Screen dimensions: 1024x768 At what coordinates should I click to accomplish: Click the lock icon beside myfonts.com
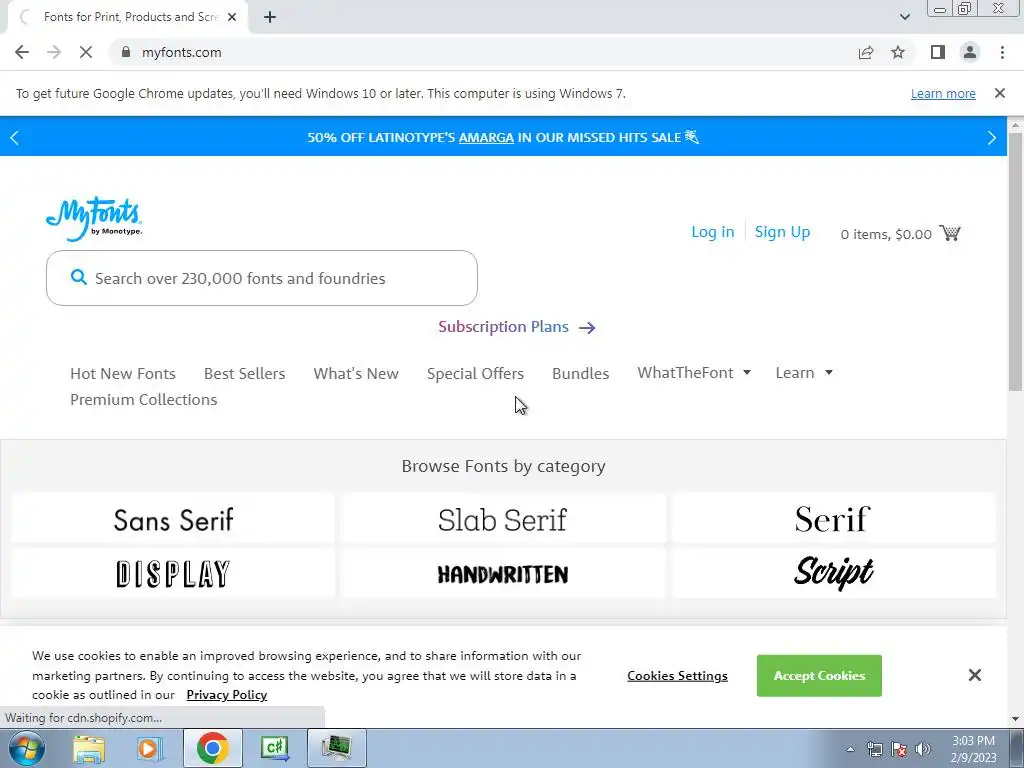coord(126,52)
